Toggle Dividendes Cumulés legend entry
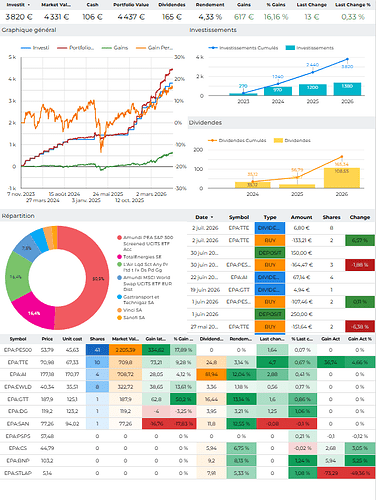 (237, 140)
